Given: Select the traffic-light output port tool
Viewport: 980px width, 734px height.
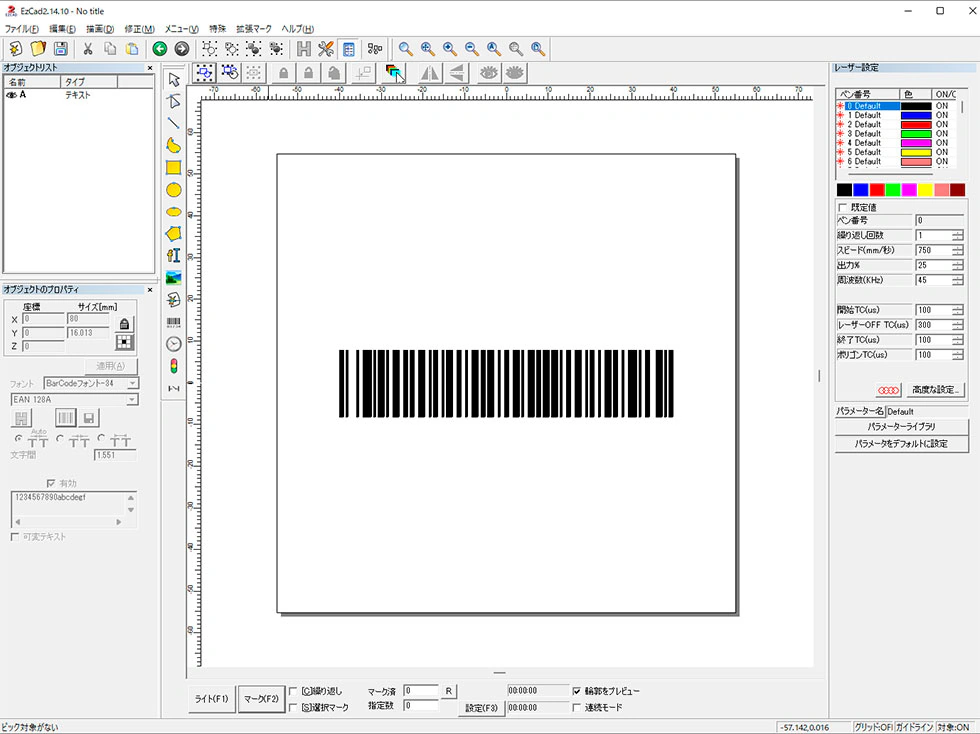Looking at the screenshot, I should point(174,366).
